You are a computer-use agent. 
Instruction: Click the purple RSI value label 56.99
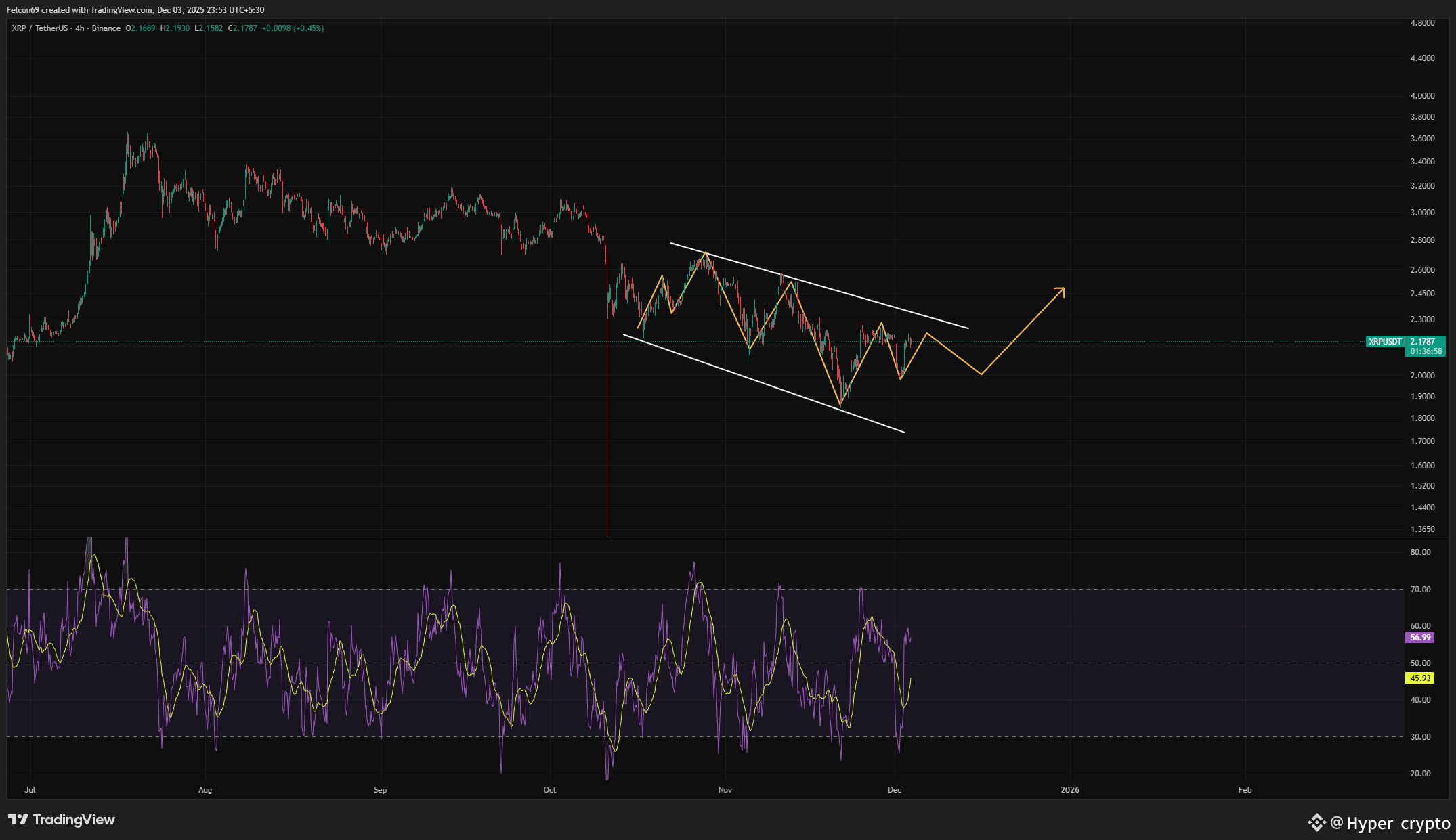pyautogui.click(x=1420, y=638)
